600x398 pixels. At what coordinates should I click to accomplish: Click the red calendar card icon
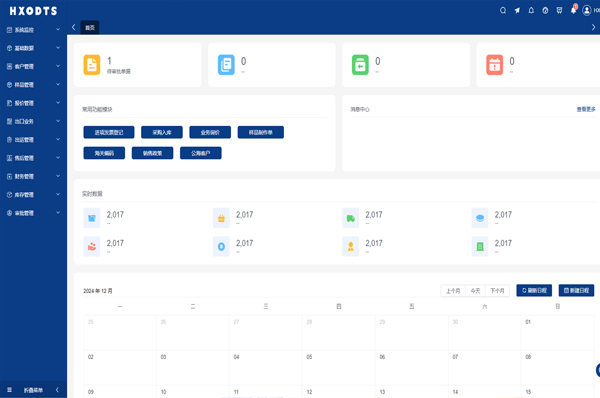[x=494, y=65]
